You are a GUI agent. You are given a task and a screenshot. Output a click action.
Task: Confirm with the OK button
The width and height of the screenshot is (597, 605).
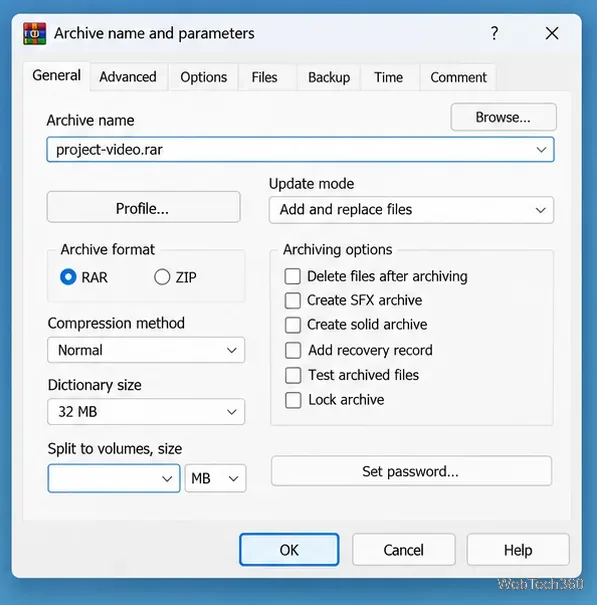click(289, 550)
